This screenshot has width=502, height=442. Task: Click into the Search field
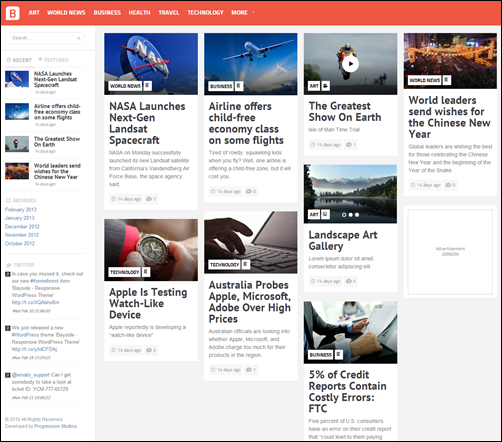click(45, 38)
